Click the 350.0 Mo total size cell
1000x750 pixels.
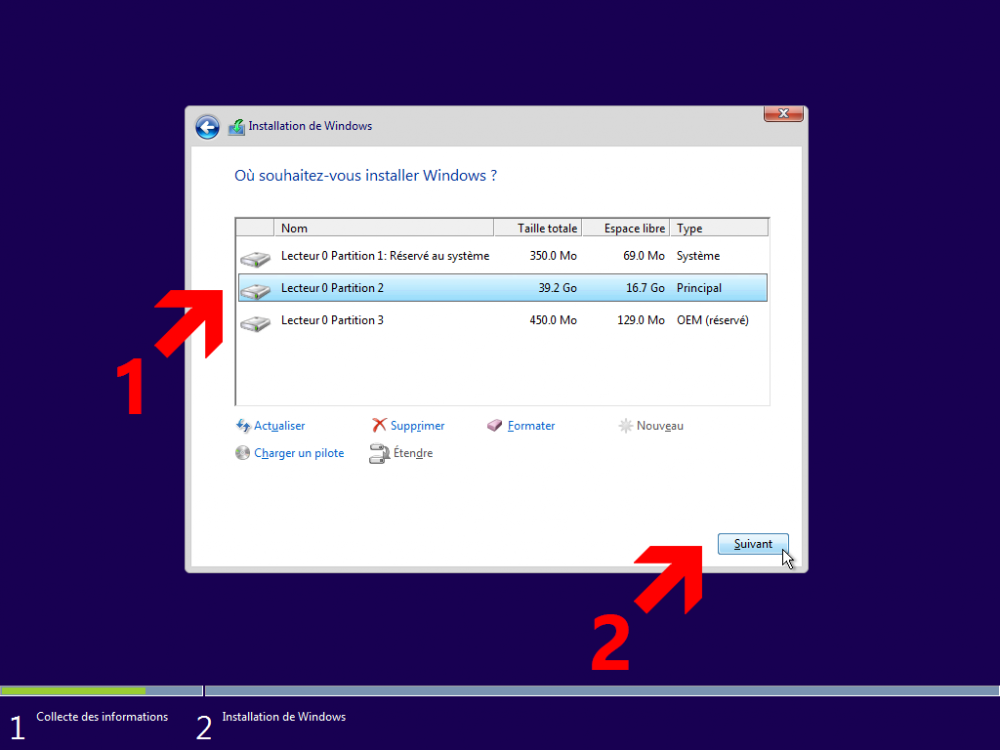[x=553, y=256]
